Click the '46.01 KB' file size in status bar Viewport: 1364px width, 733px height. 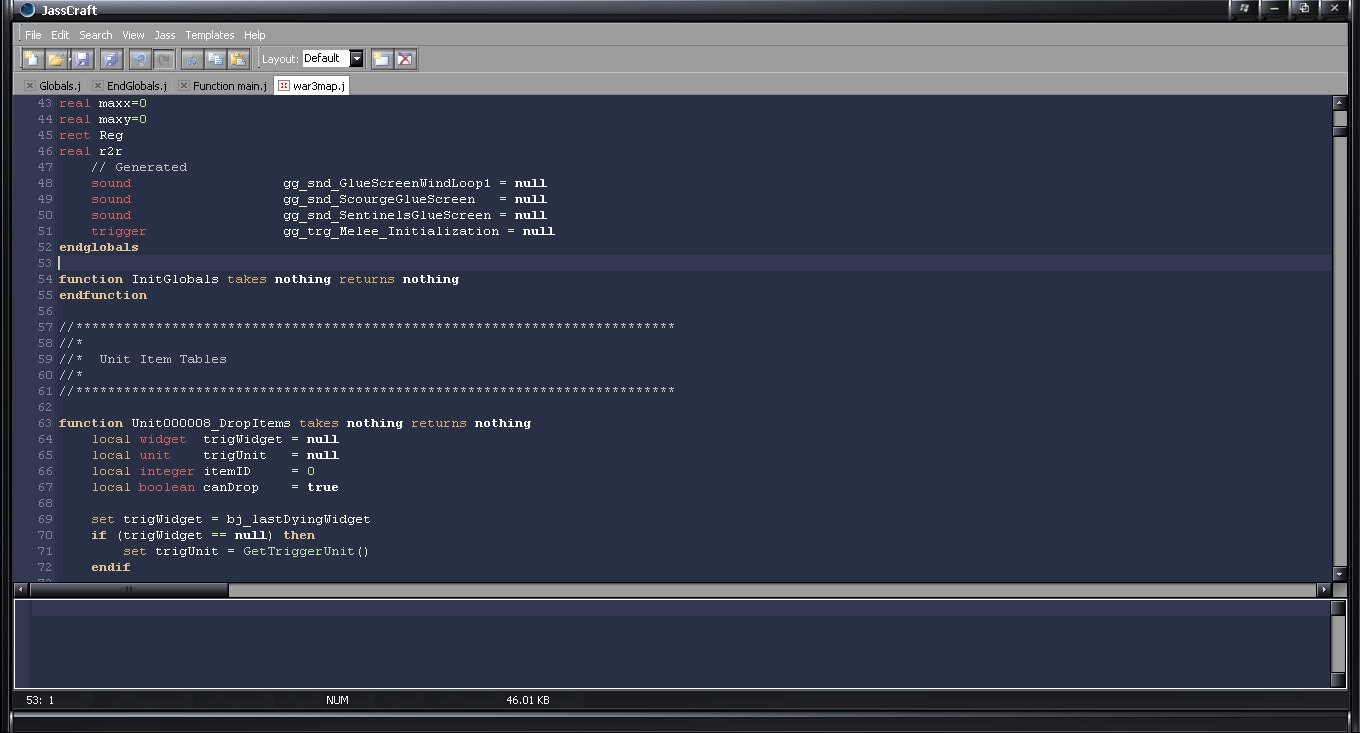point(528,700)
